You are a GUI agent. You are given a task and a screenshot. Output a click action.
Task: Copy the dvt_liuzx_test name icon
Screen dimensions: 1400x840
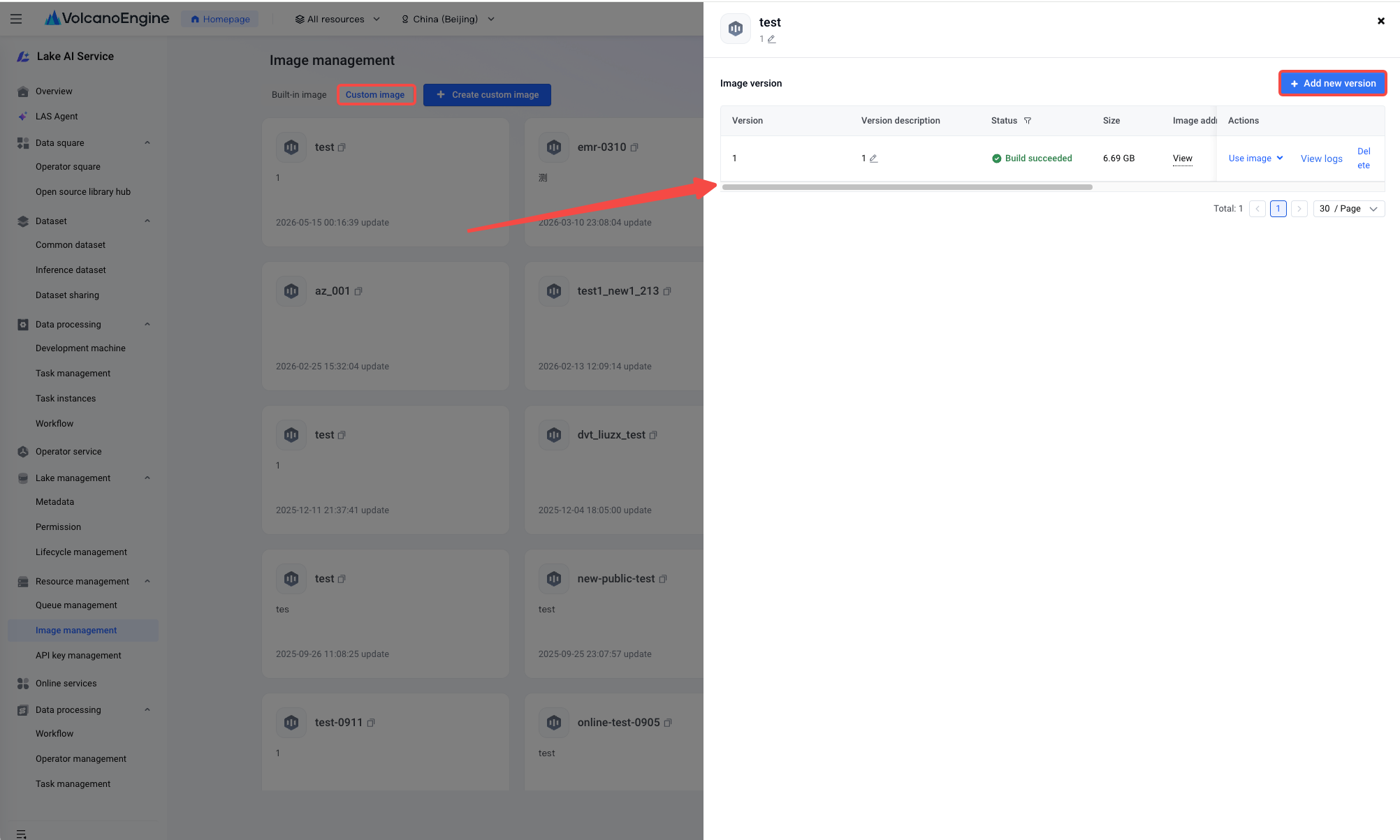653,435
